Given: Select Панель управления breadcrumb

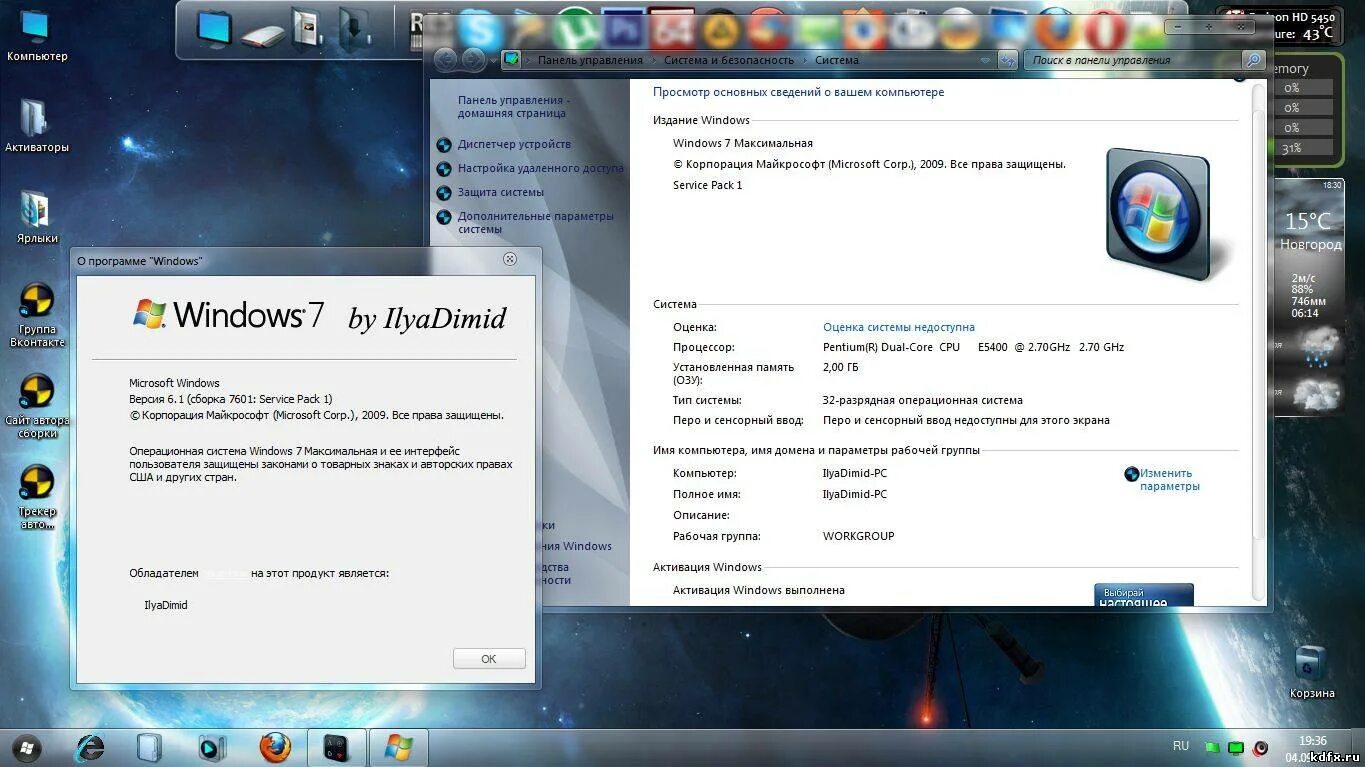Looking at the screenshot, I should tap(590, 60).
